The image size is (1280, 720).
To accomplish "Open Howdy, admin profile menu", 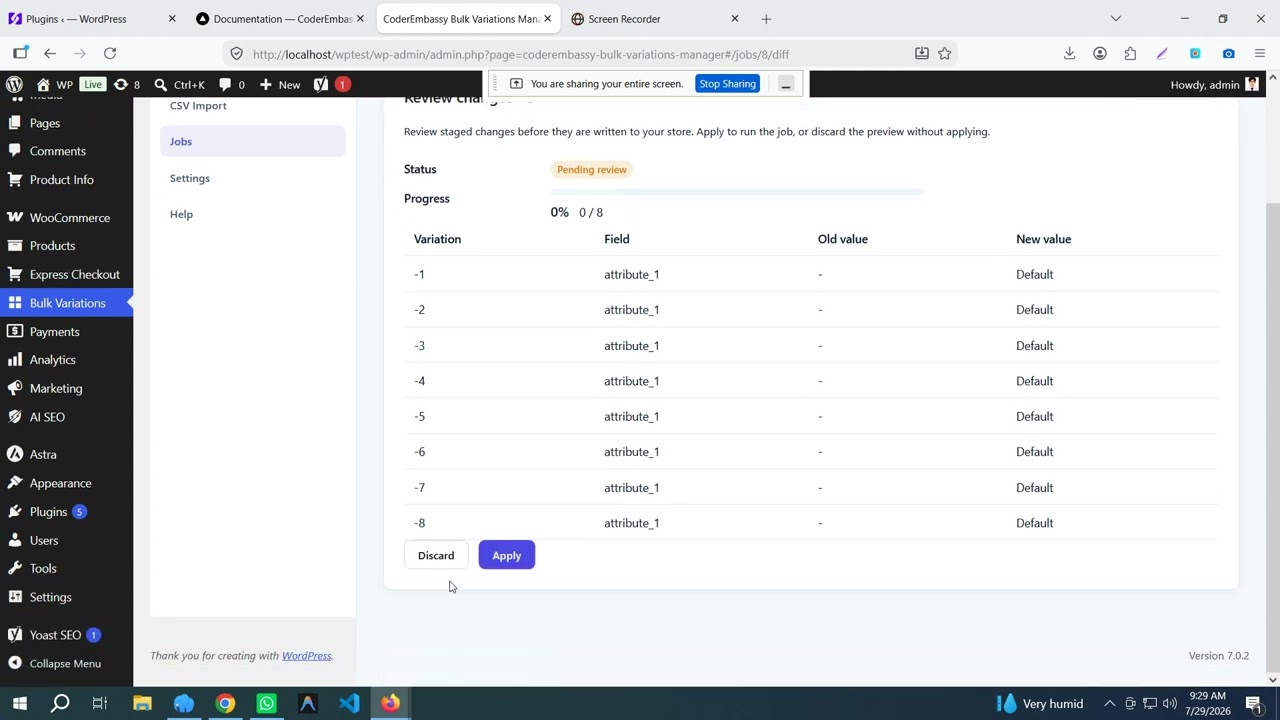I will click(1214, 85).
